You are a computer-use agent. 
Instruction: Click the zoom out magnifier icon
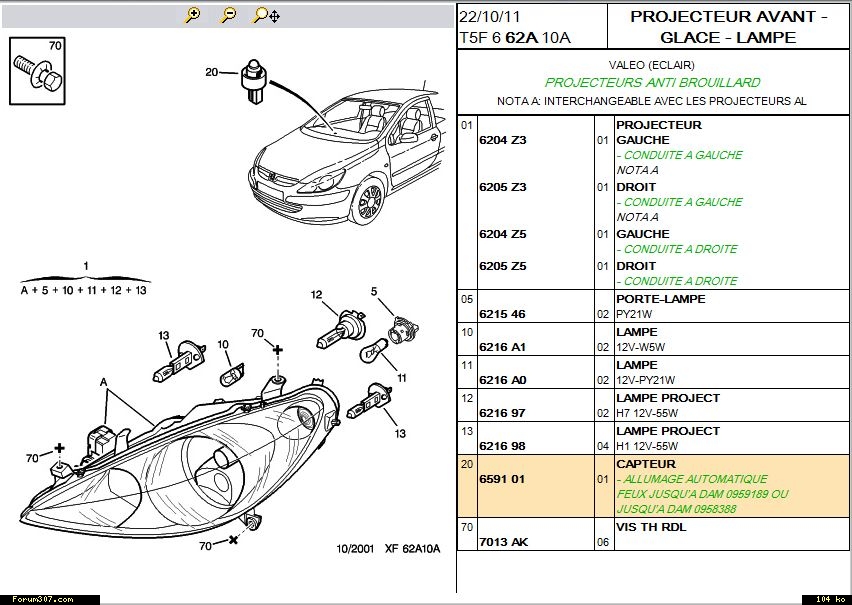coord(229,15)
